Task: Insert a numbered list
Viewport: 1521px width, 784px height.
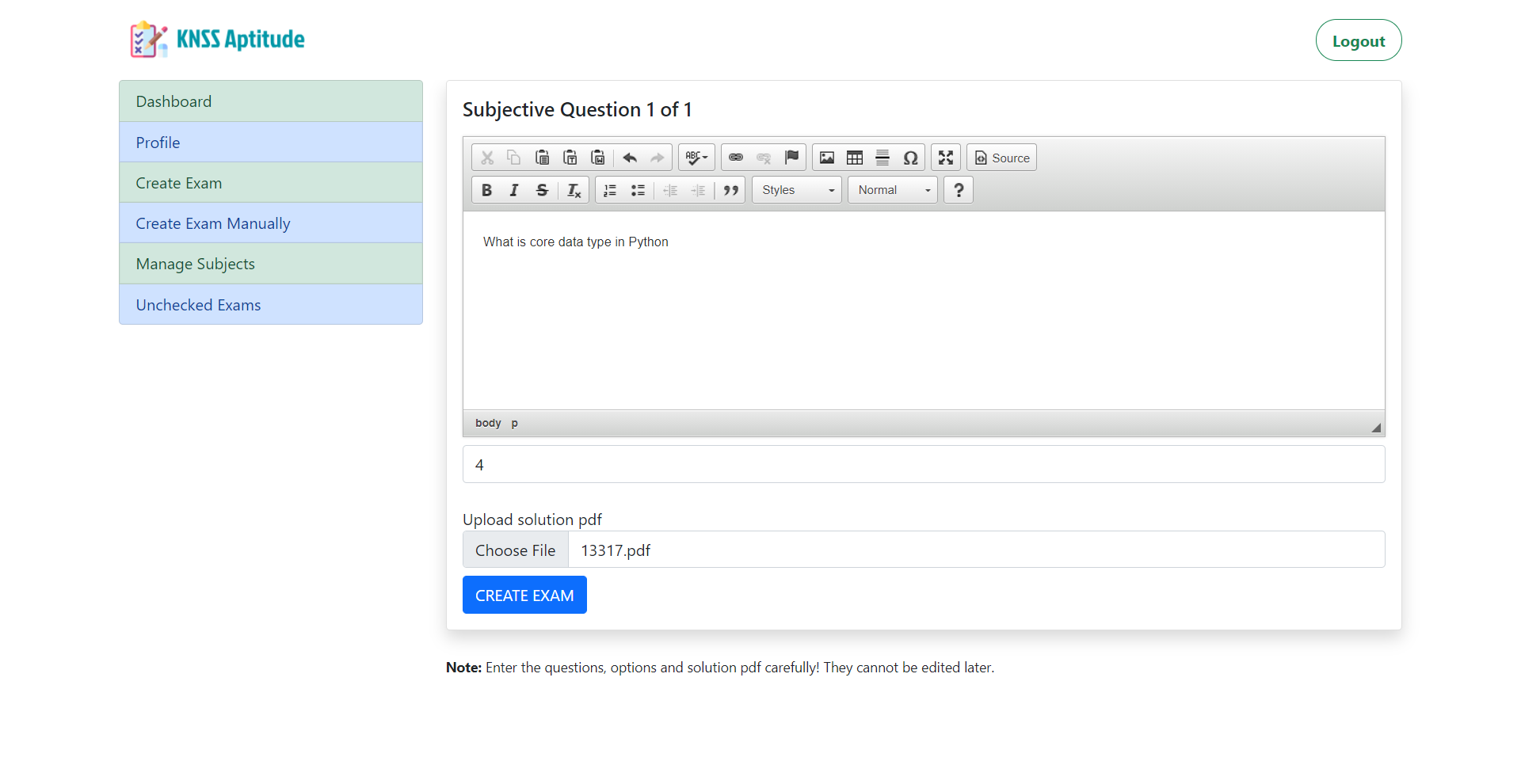Action: click(x=610, y=190)
